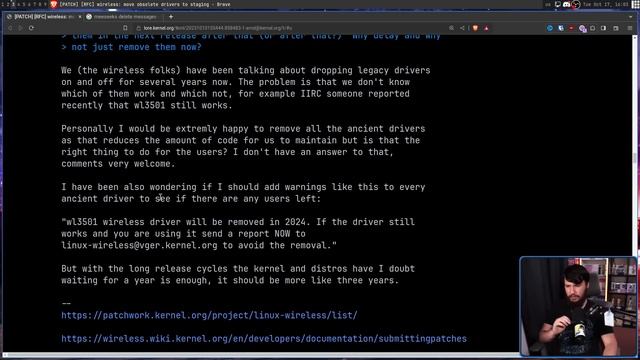Click the text 'comments very welcome.'

click(x=118, y=164)
